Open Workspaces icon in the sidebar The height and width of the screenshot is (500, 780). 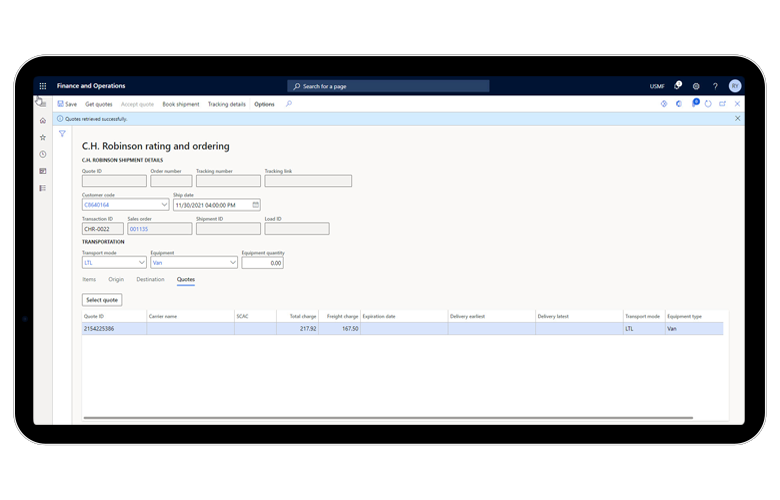point(43,171)
